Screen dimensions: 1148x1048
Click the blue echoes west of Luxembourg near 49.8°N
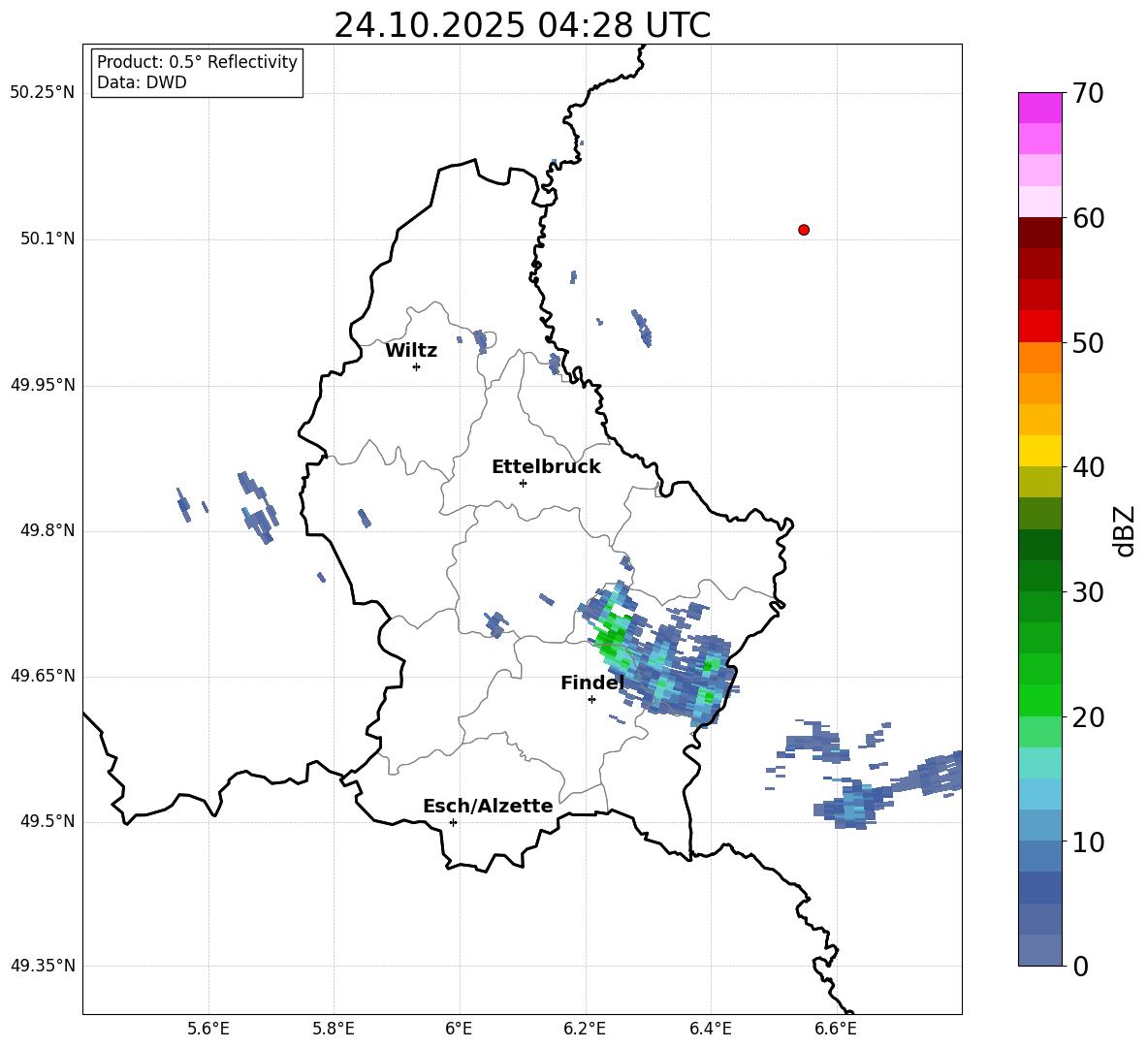(257, 508)
